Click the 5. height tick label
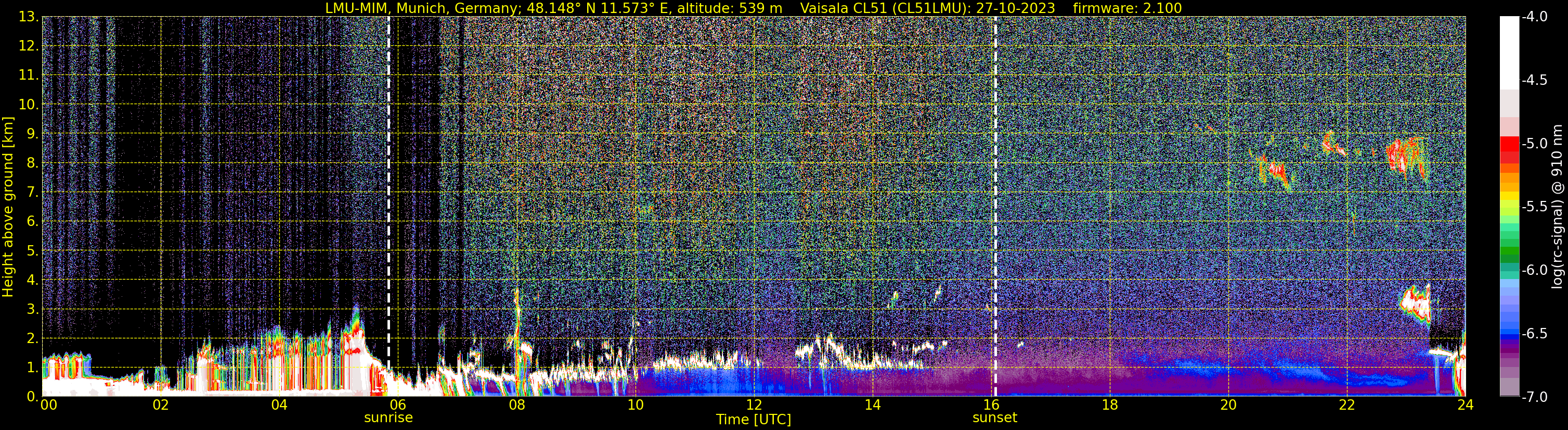The width and height of the screenshot is (1568, 430). (32, 251)
